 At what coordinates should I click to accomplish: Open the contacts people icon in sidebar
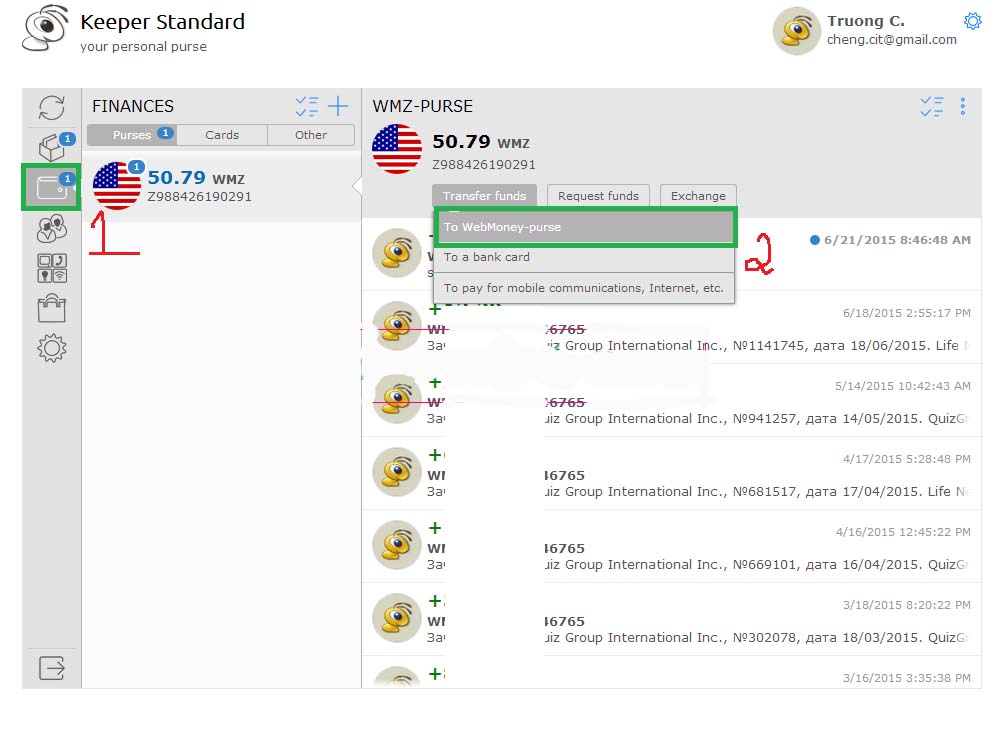52,228
